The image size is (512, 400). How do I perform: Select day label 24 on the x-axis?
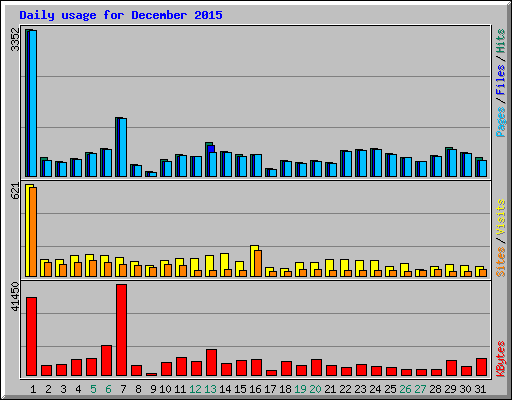pyautogui.click(x=375, y=389)
